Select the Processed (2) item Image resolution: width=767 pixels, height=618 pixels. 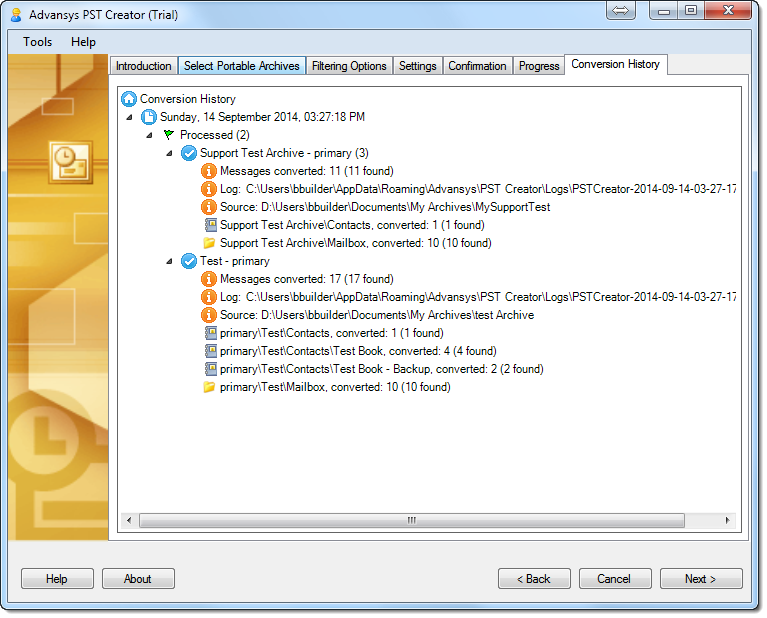215,135
